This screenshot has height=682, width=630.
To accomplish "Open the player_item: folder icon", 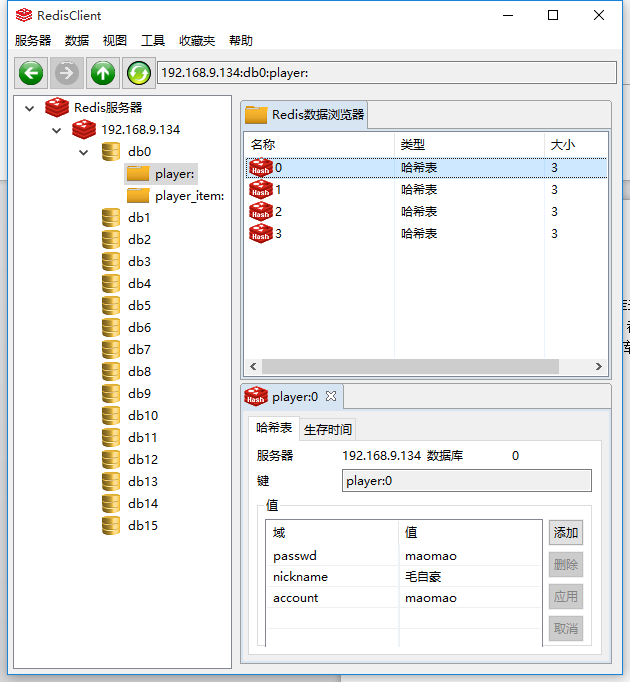I will click(x=138, y=196).
